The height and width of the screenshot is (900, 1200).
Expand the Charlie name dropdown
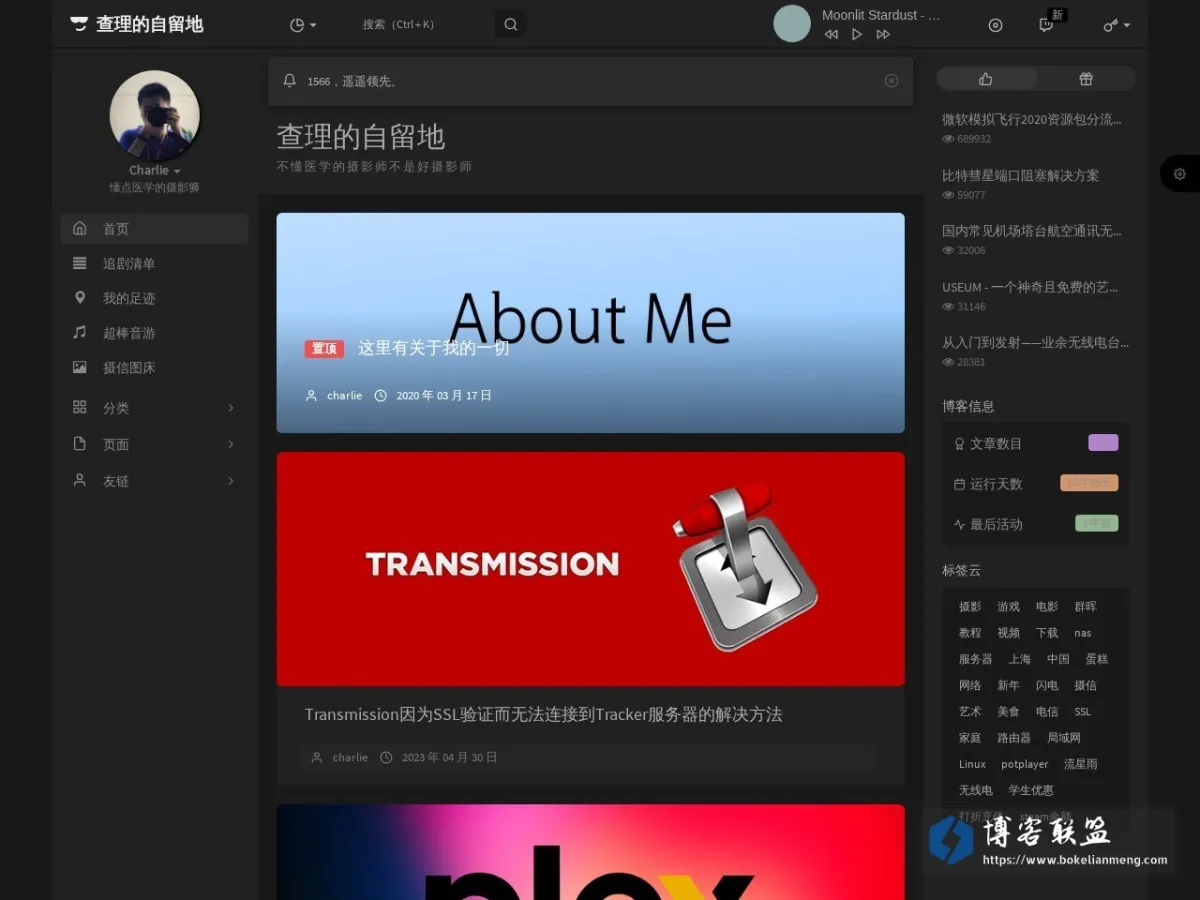tap(155, 171)
